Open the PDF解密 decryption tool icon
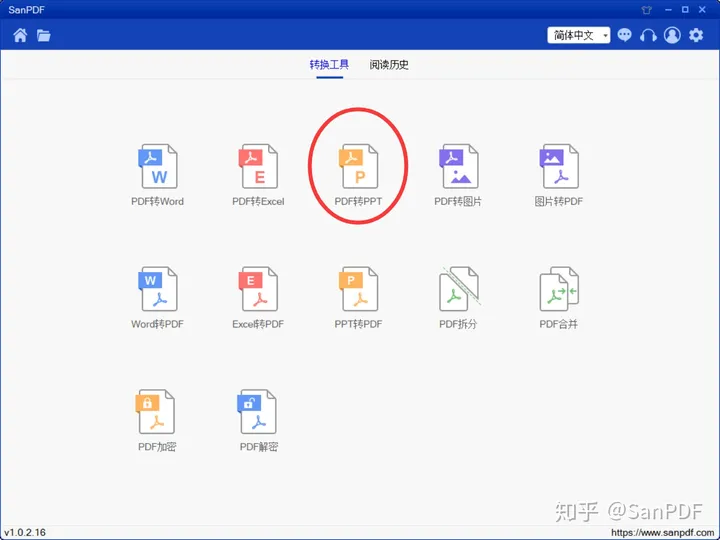720x540 pixels. [x=257, y=411]
